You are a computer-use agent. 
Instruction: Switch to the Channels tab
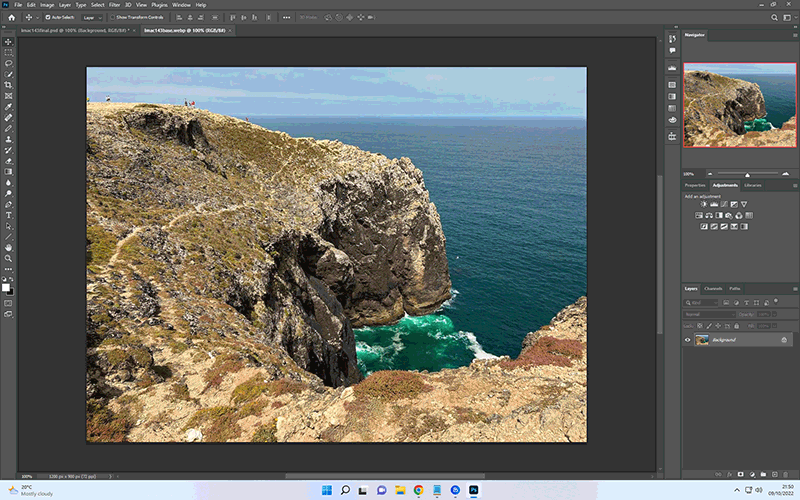point(713,289)
